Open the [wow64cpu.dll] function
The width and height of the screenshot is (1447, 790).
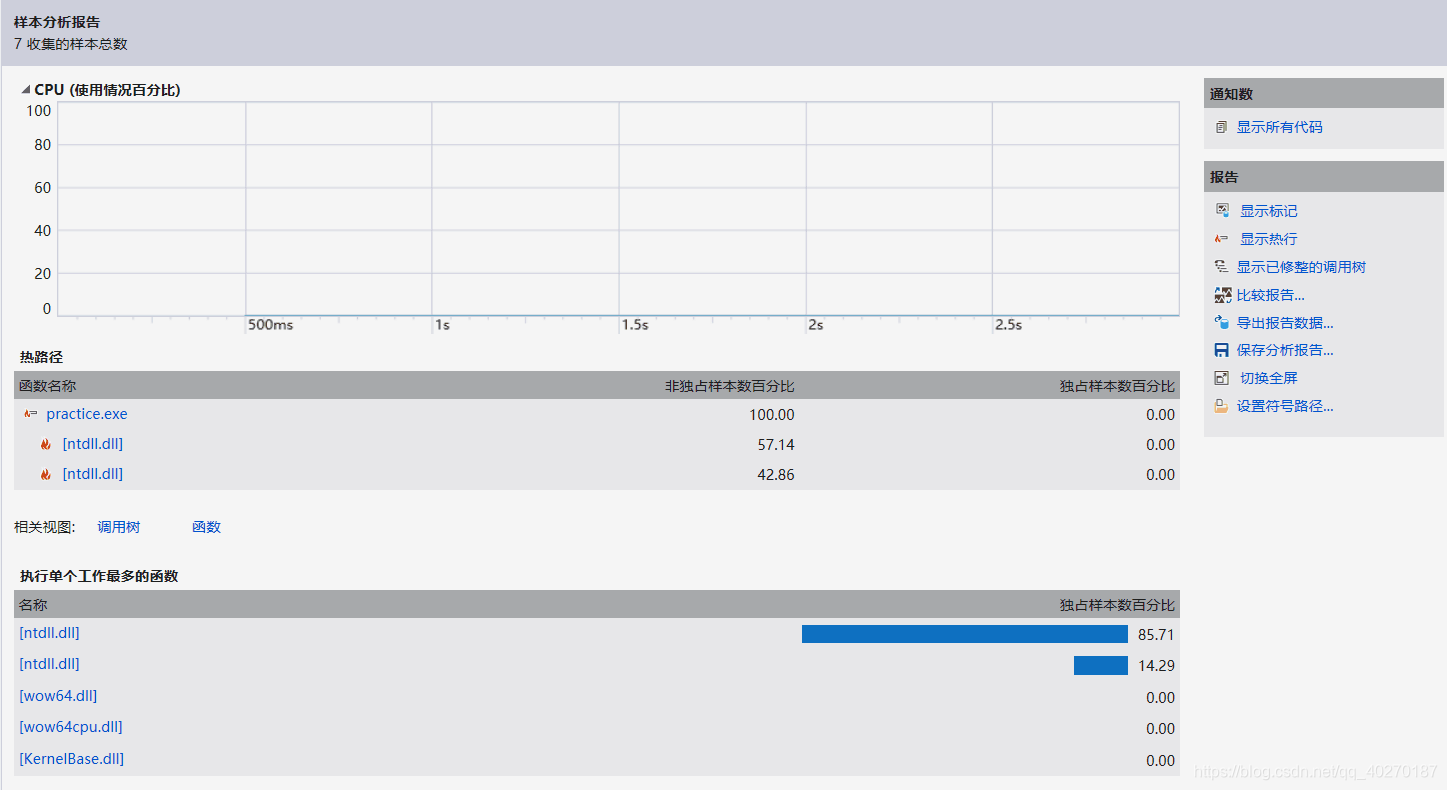(71, 727)
